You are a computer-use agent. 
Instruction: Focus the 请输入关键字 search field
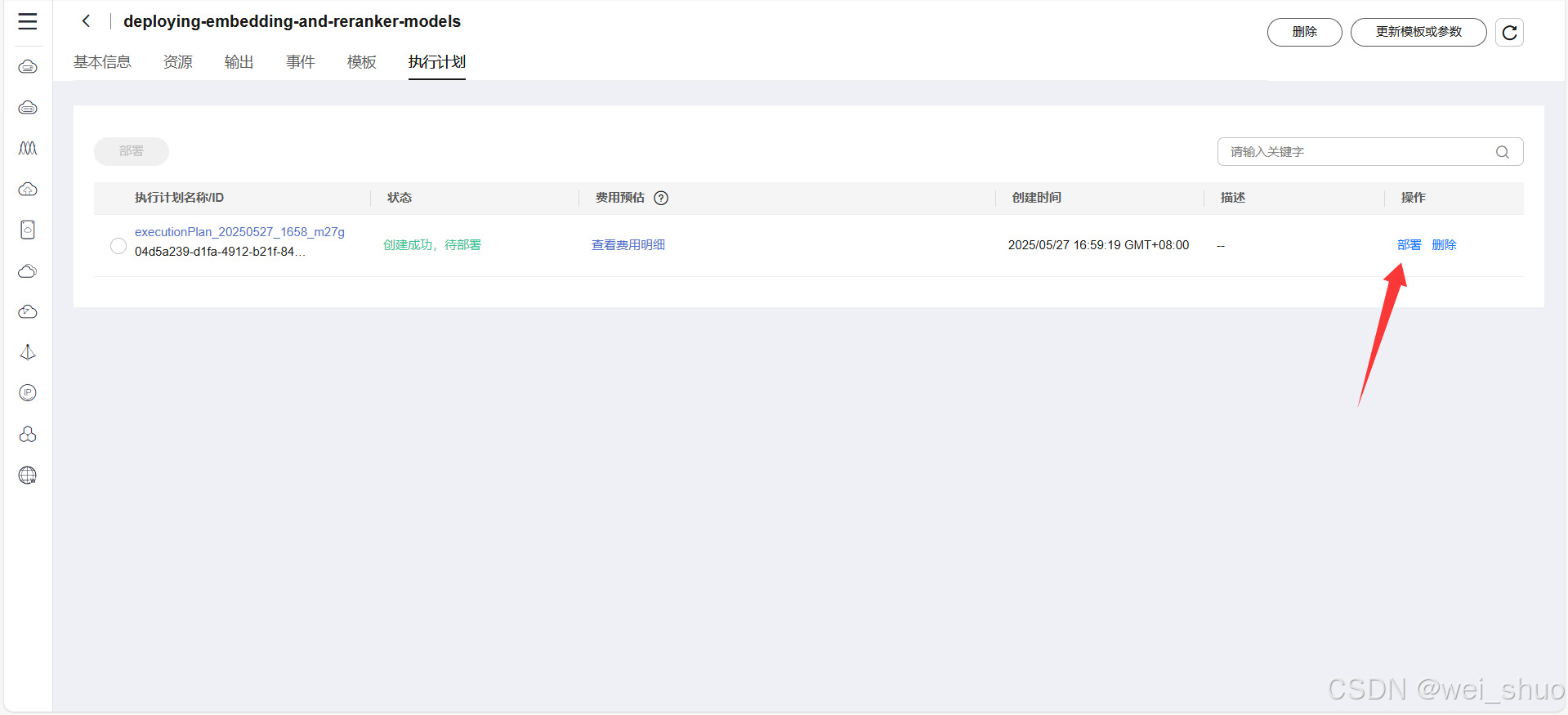point(1370,152)
